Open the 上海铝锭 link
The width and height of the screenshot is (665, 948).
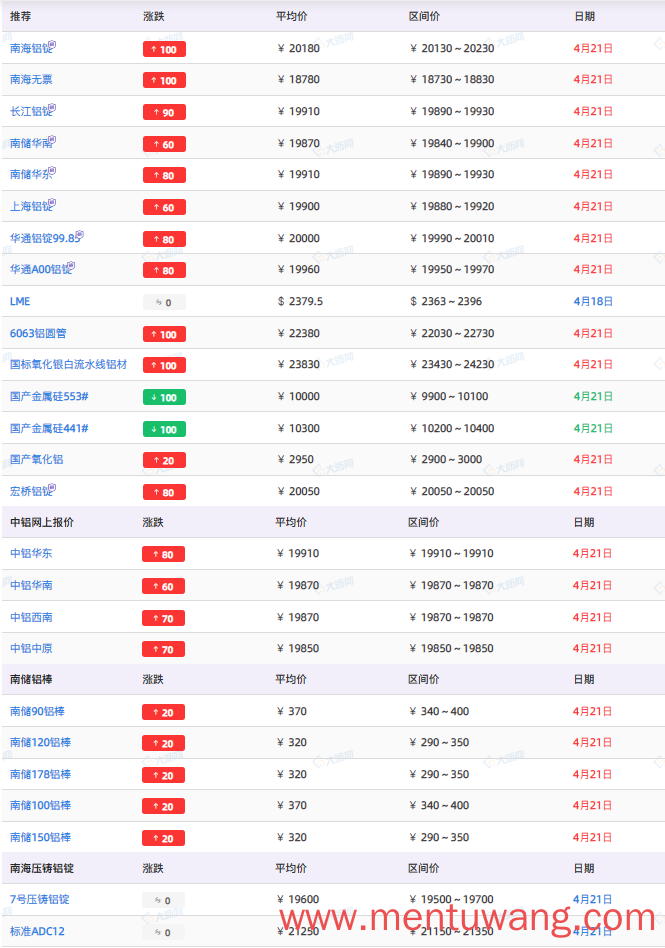point(31,206)
